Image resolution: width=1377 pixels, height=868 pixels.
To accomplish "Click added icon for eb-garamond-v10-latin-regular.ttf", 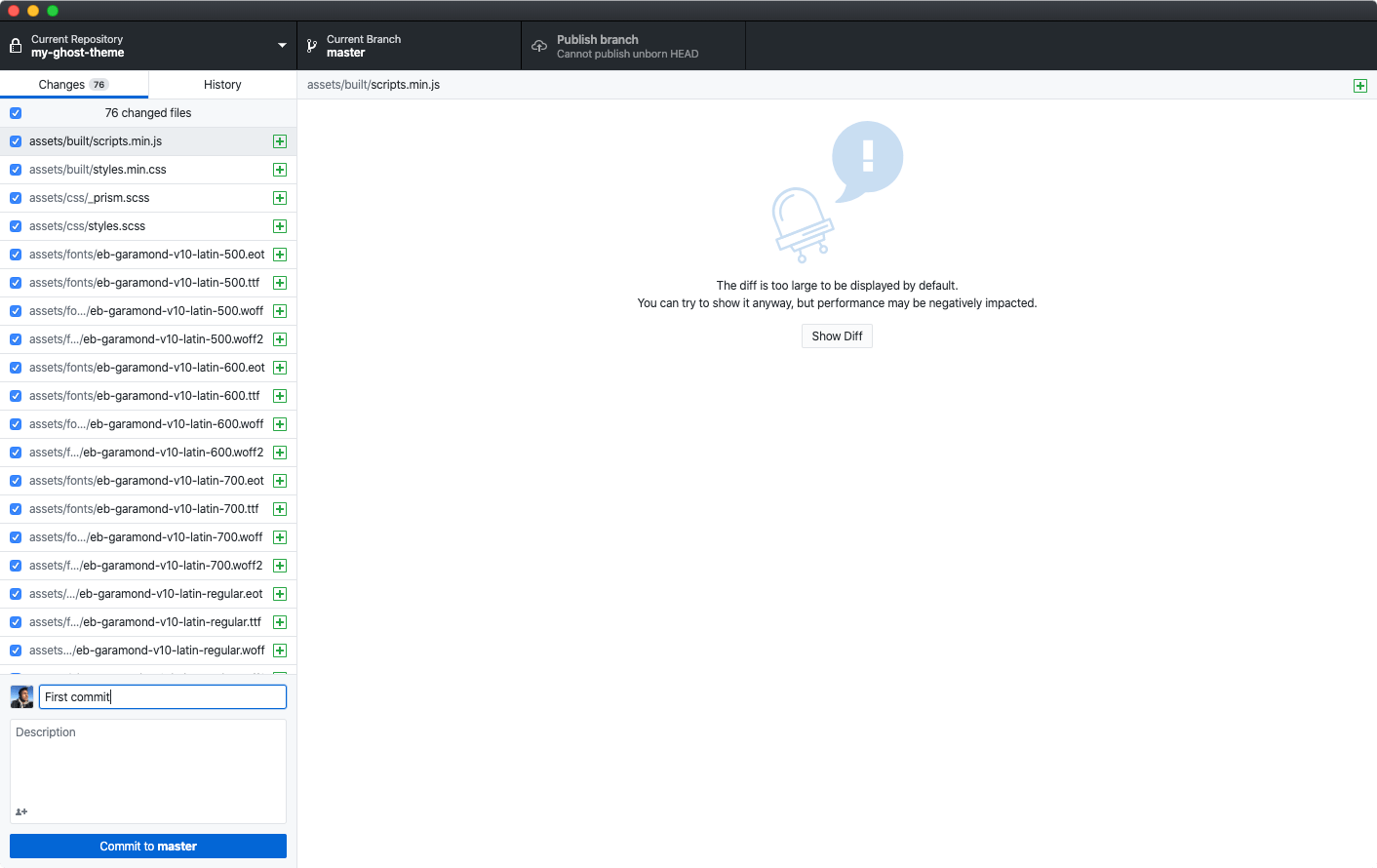I will point(280,622).
